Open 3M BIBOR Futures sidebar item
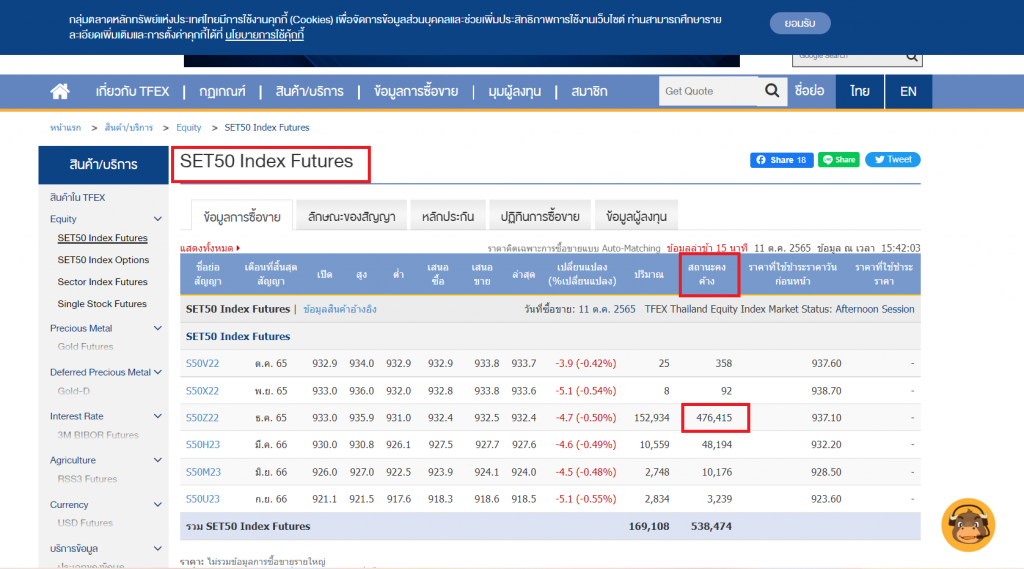The width and height of the screenshot is (1024, 569). (x=98, y=435)
